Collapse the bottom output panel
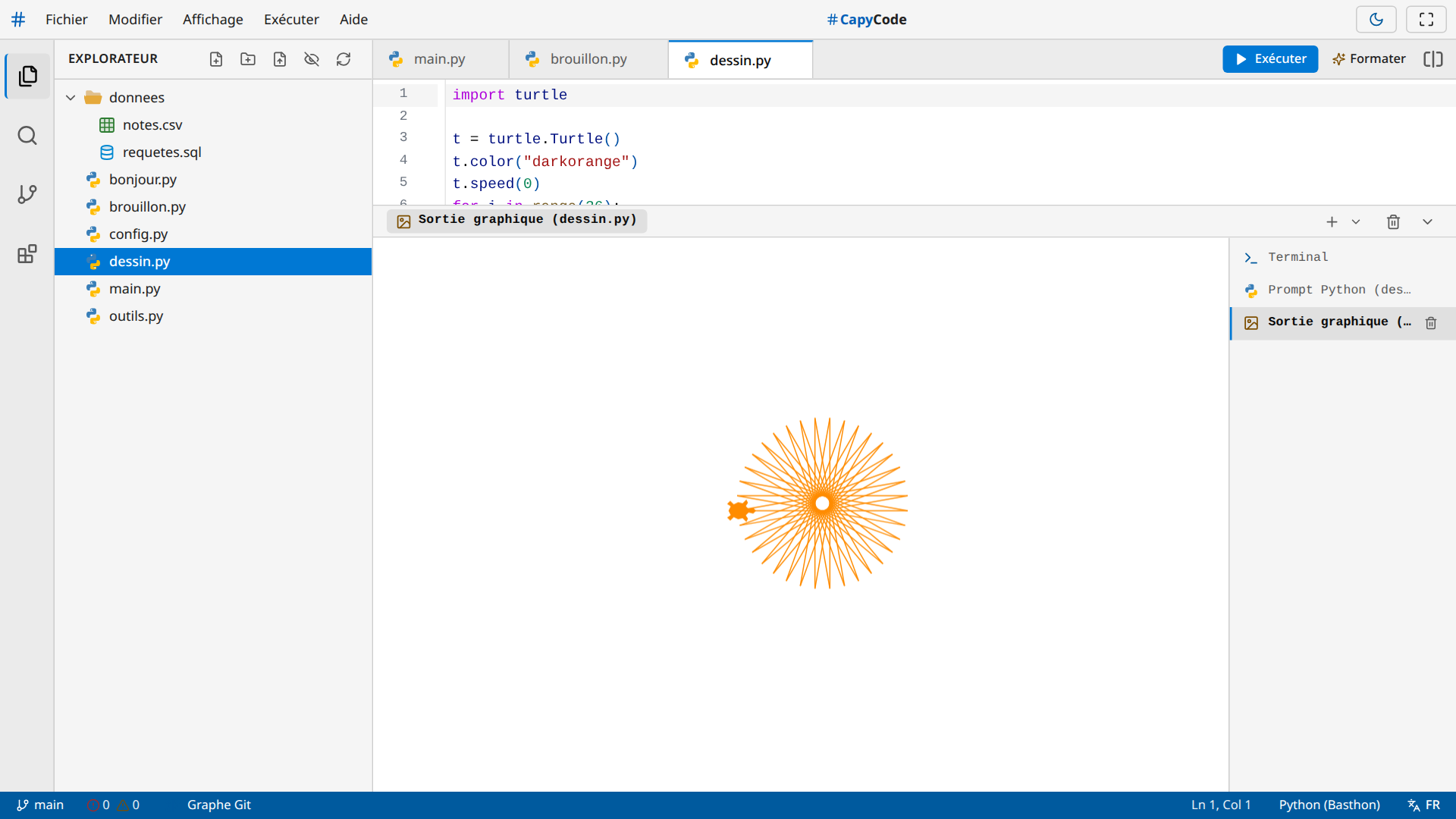Image resolution: width=1456 pixels, height=819 pixels. pos(1427,222)
